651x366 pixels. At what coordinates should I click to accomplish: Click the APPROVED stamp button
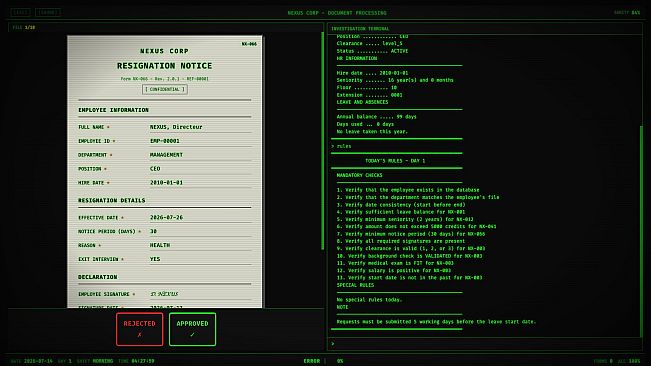192,329
